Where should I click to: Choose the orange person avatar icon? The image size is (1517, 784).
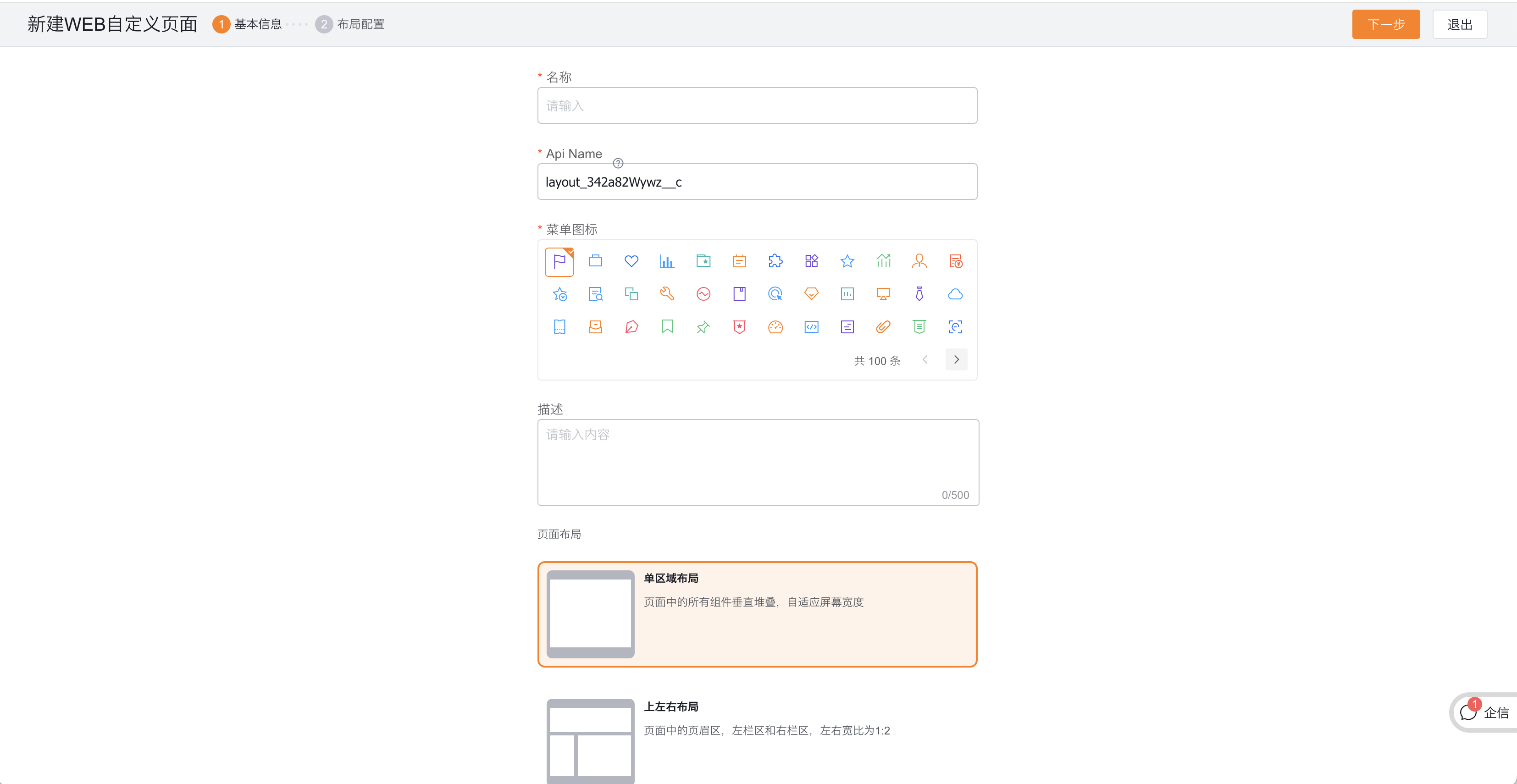pyautogui.click(x=919, y=261)
